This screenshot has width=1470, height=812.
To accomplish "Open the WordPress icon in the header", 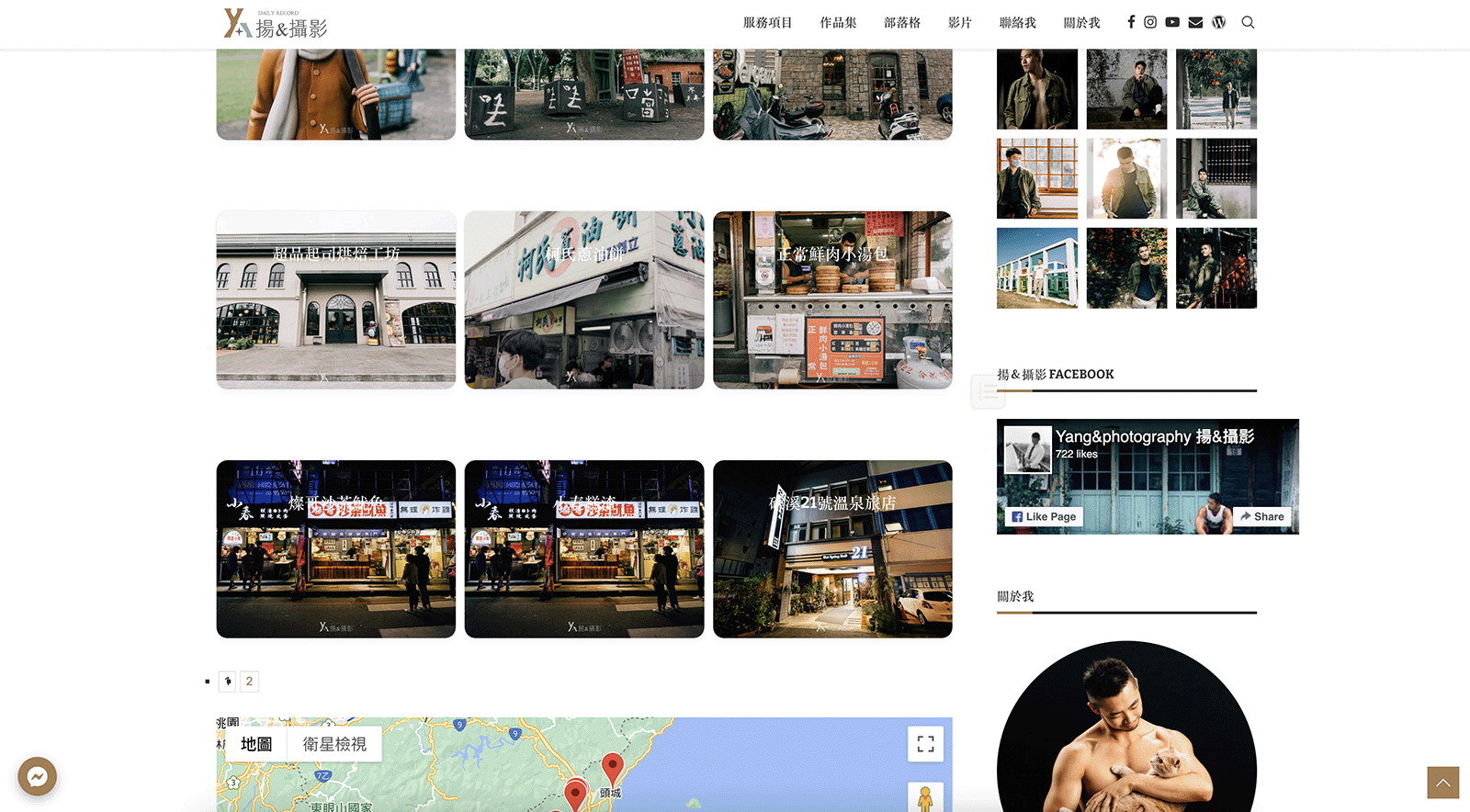I will pos(1219,22).
